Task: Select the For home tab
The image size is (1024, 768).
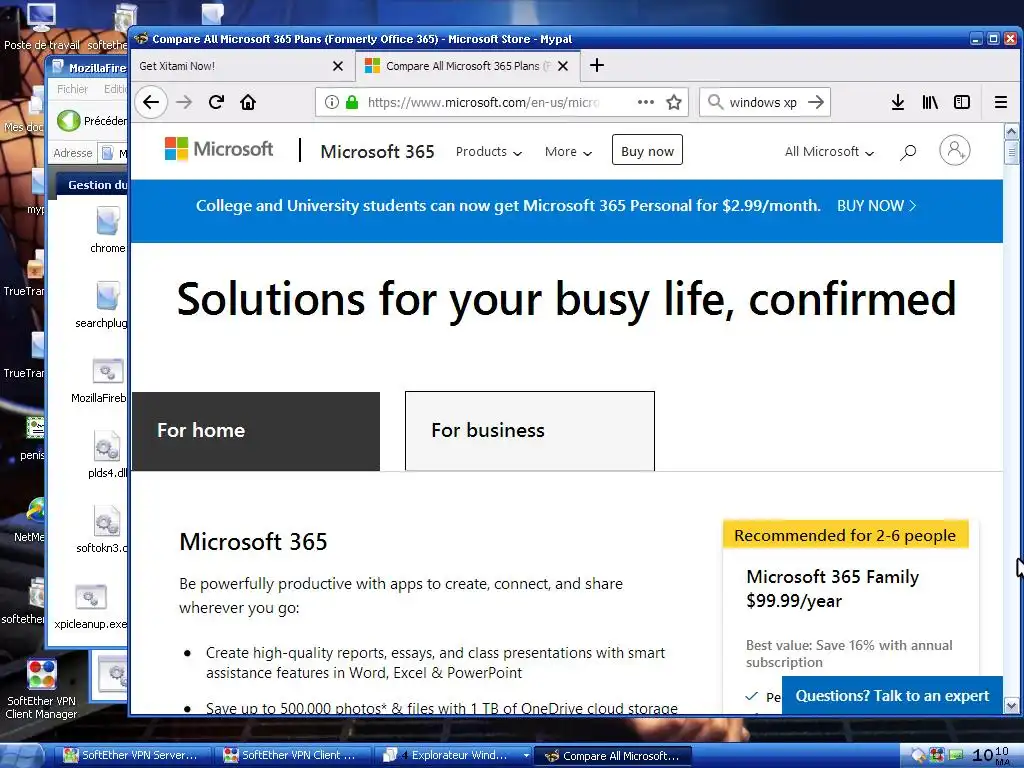Action: 256,431
